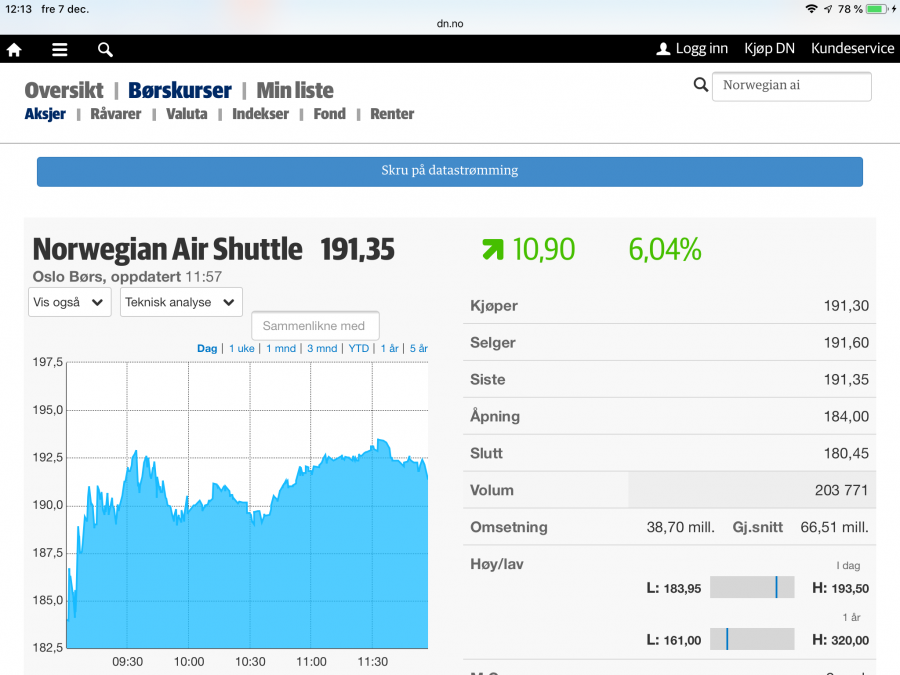Click the day high H: 193,50
The width and height of the screenshot is (900, 675).
840,588
